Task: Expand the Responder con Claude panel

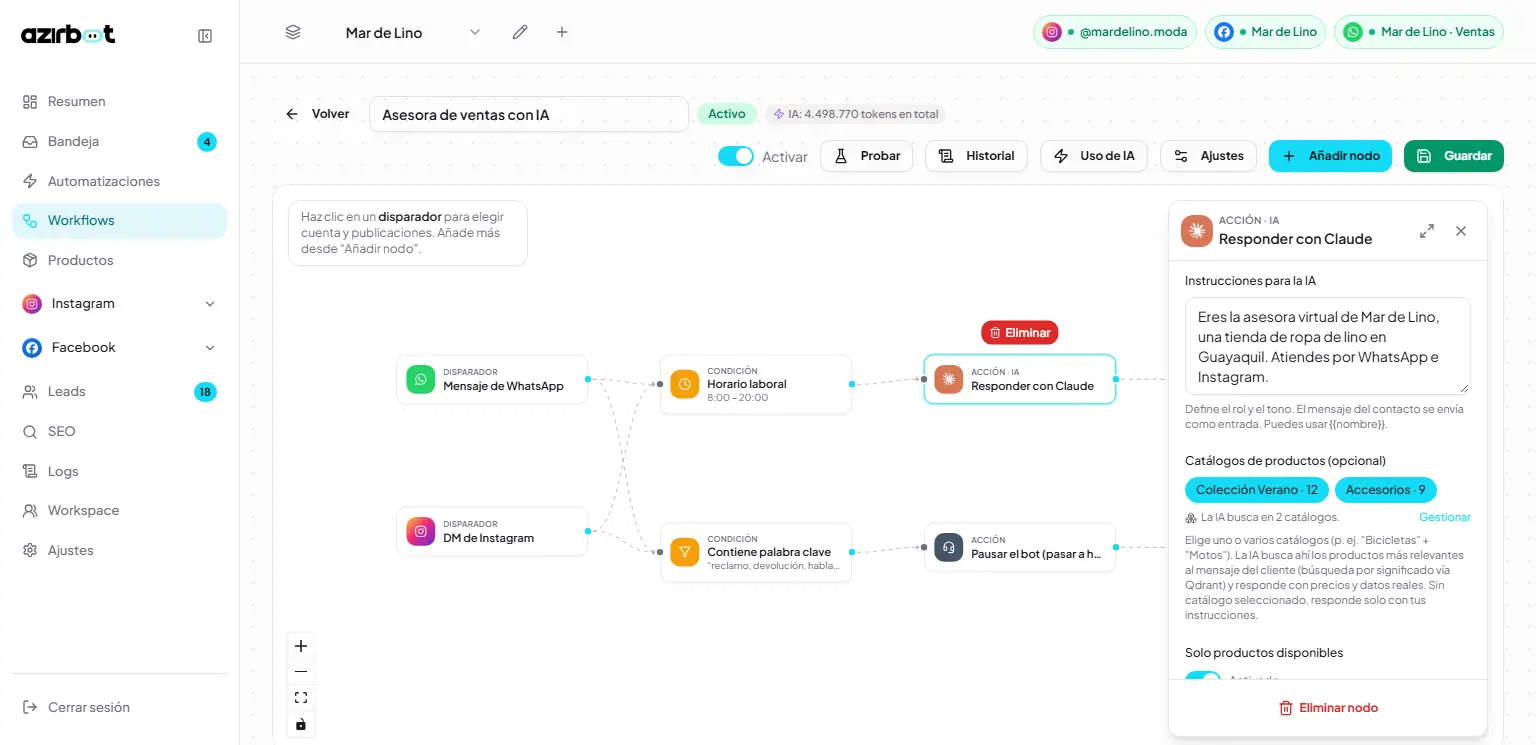Action: coord(1427,231)
